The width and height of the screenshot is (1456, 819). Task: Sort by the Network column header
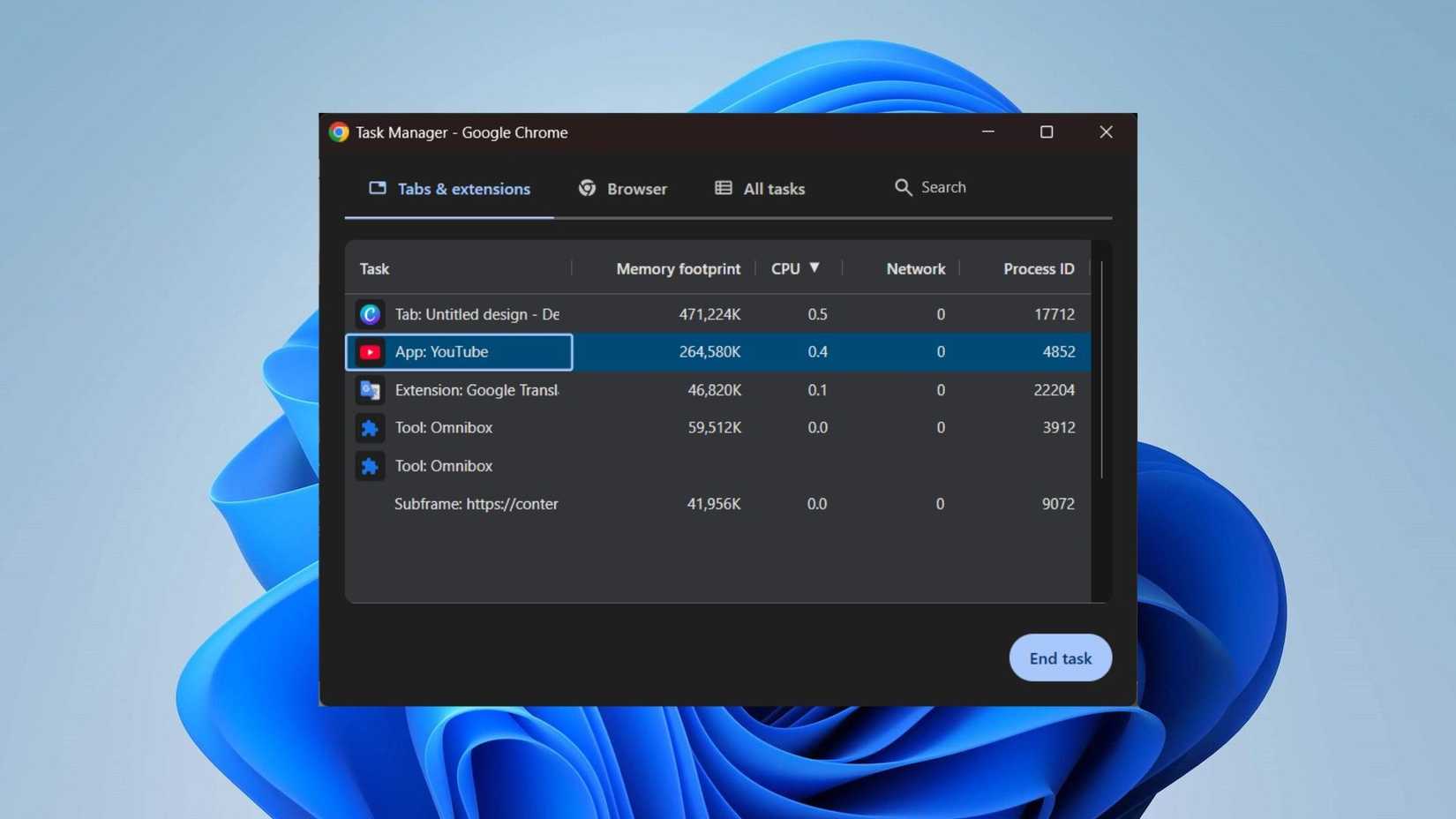[x=915, y=269]
